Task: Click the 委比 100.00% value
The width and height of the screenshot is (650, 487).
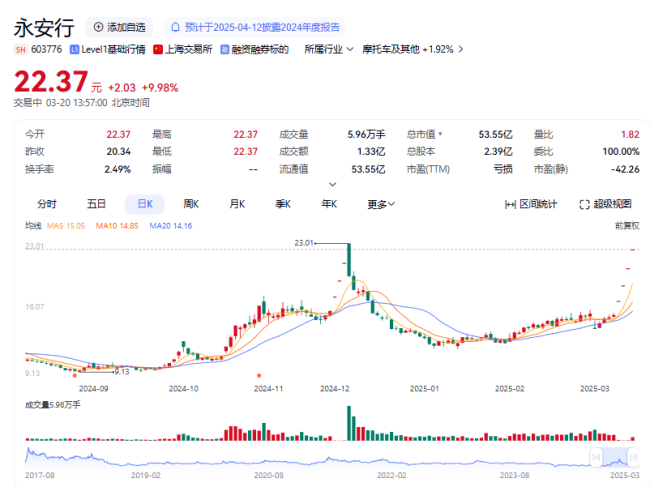Action: [621, 152]
